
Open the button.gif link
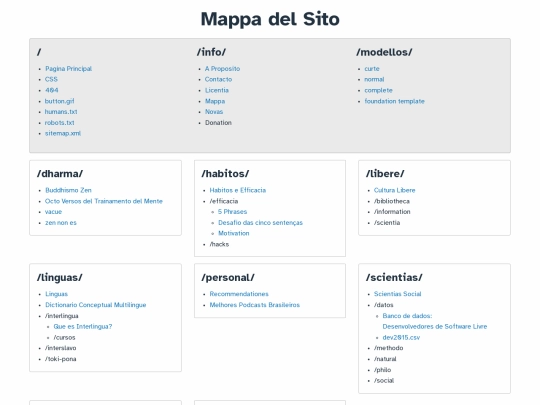tap(60, 101)
